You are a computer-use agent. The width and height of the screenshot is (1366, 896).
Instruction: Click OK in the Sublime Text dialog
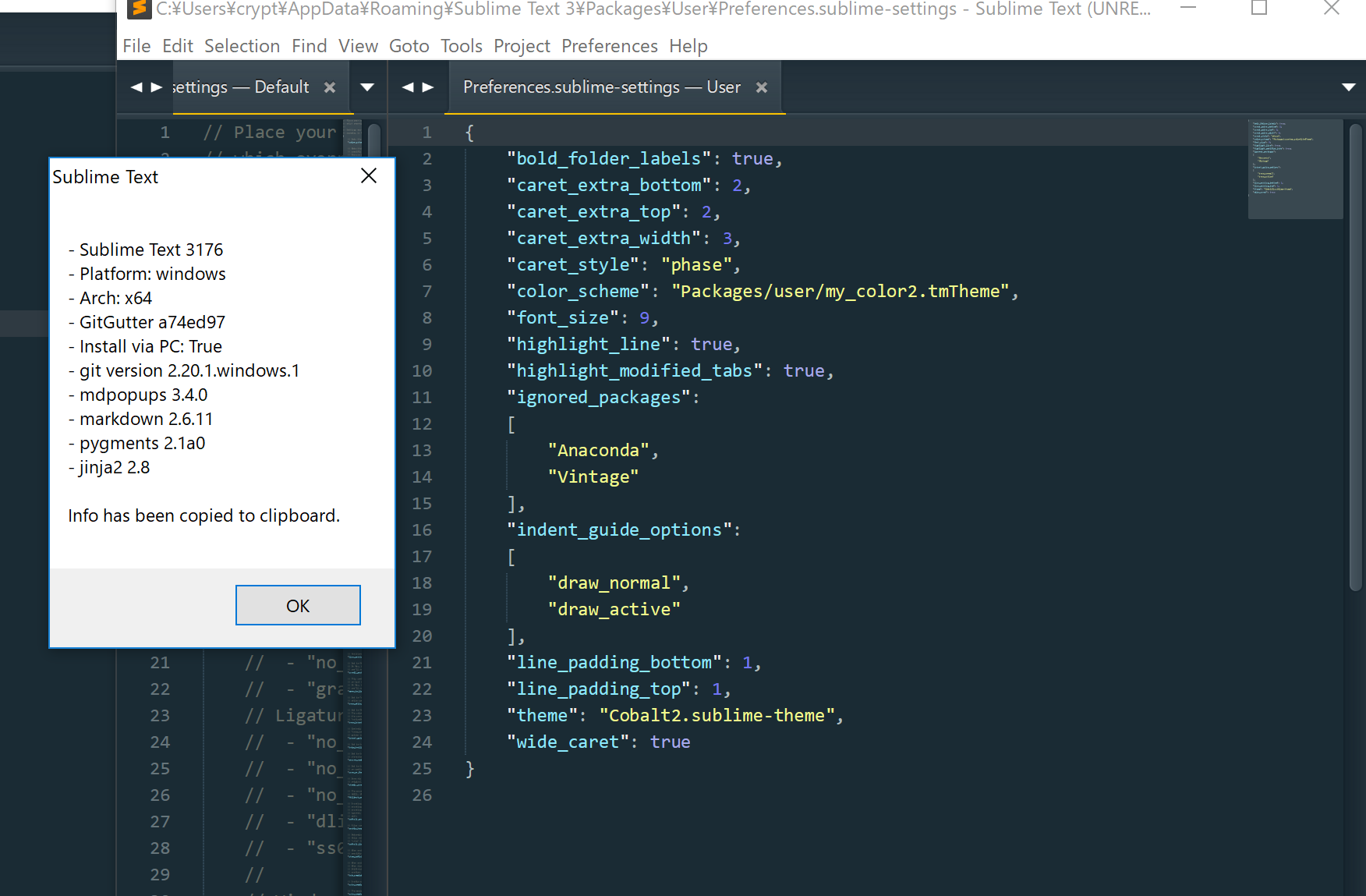tap(298, 605)
